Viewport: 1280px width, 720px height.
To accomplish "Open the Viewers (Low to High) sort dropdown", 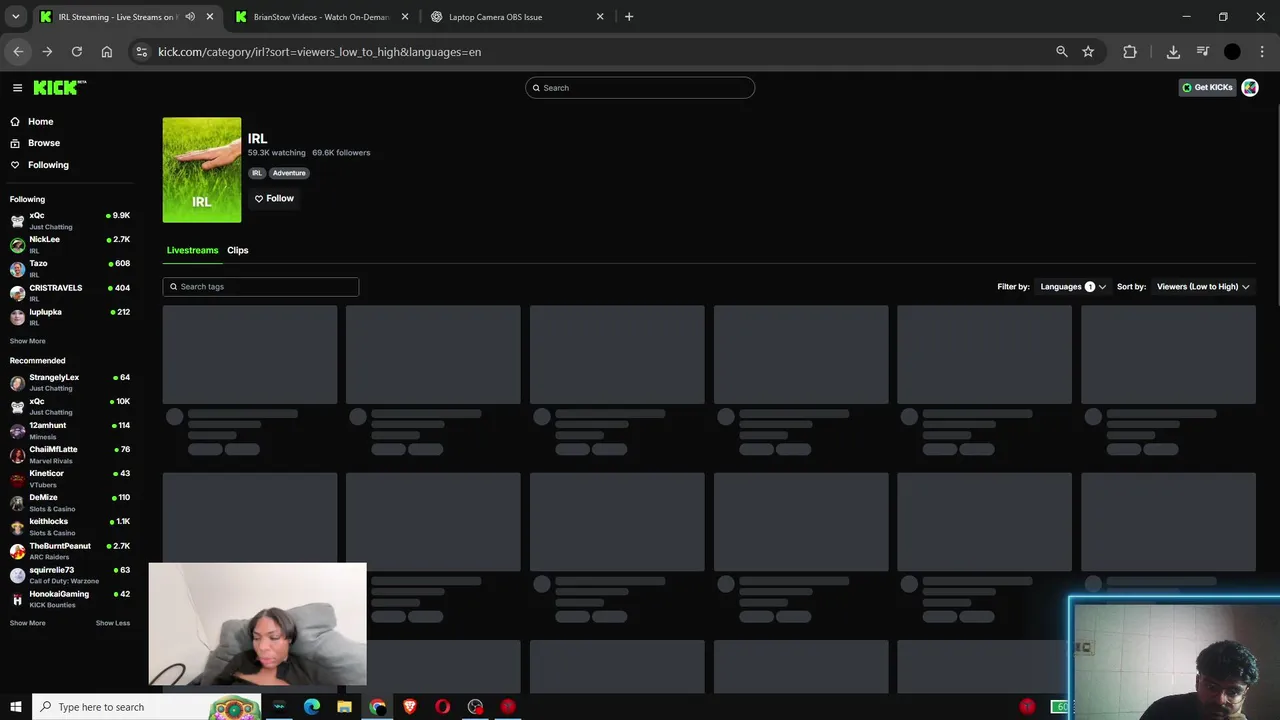I will 1203,287.
